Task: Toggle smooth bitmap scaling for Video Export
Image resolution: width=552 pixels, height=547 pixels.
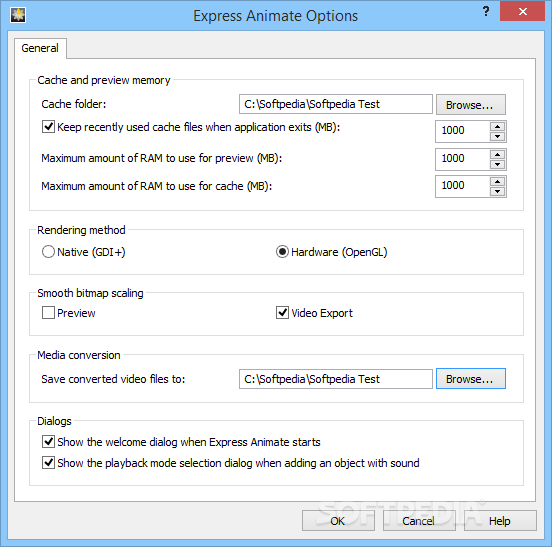Action: tap(282, 313)
